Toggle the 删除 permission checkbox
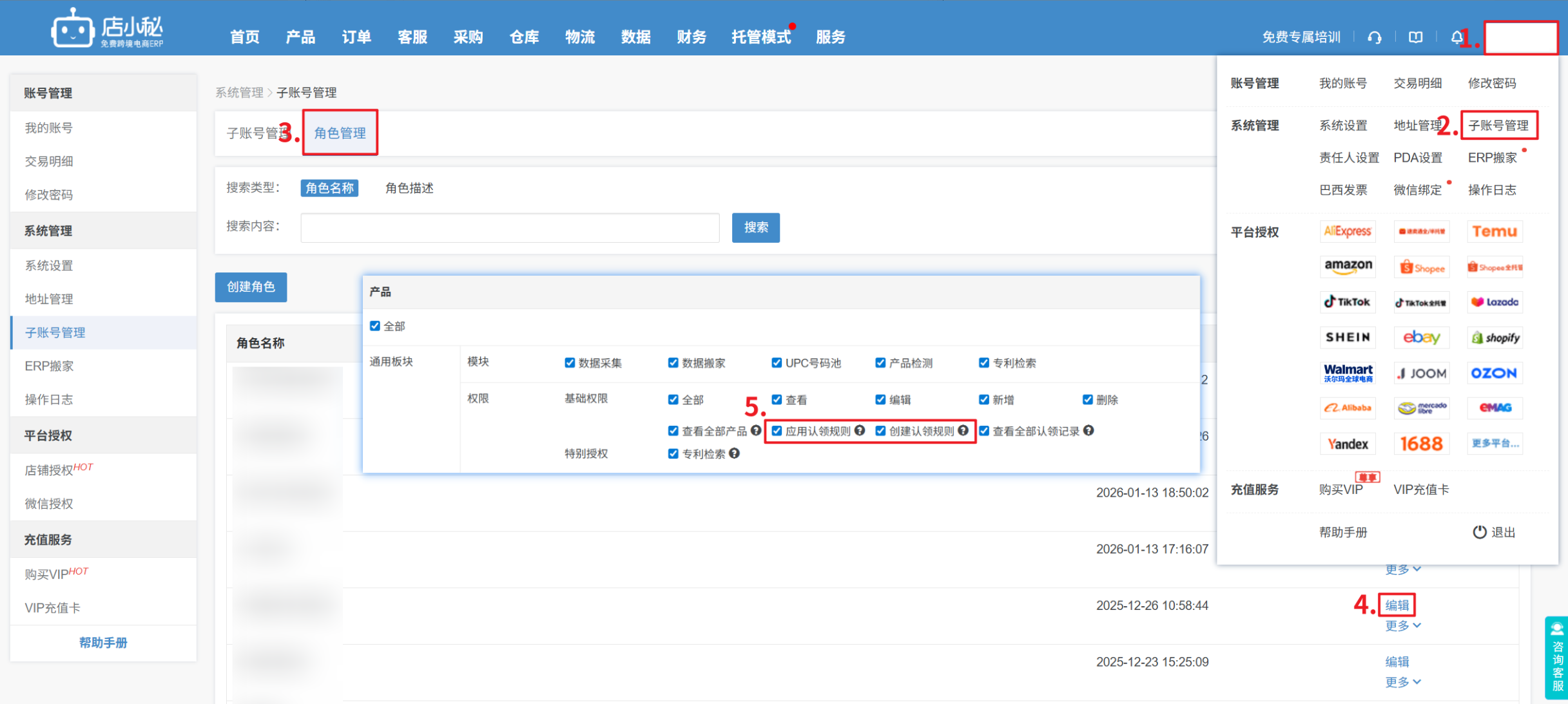Viewport: 1568px width, 704px height. point(1088,399)
